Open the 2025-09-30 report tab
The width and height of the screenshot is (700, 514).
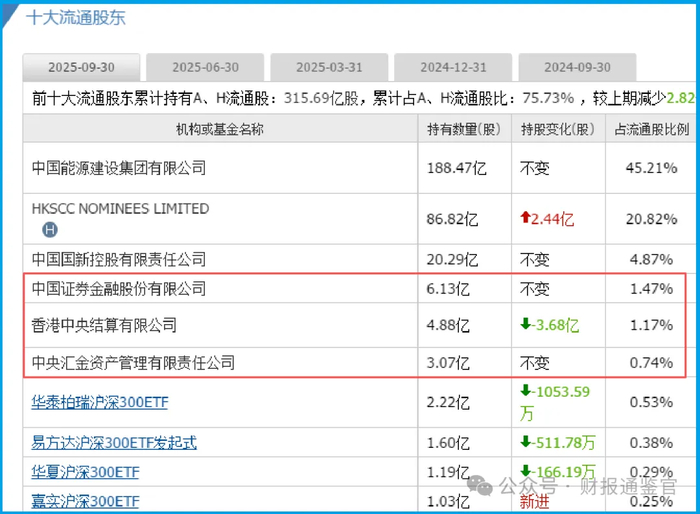[x=81, y=67]
